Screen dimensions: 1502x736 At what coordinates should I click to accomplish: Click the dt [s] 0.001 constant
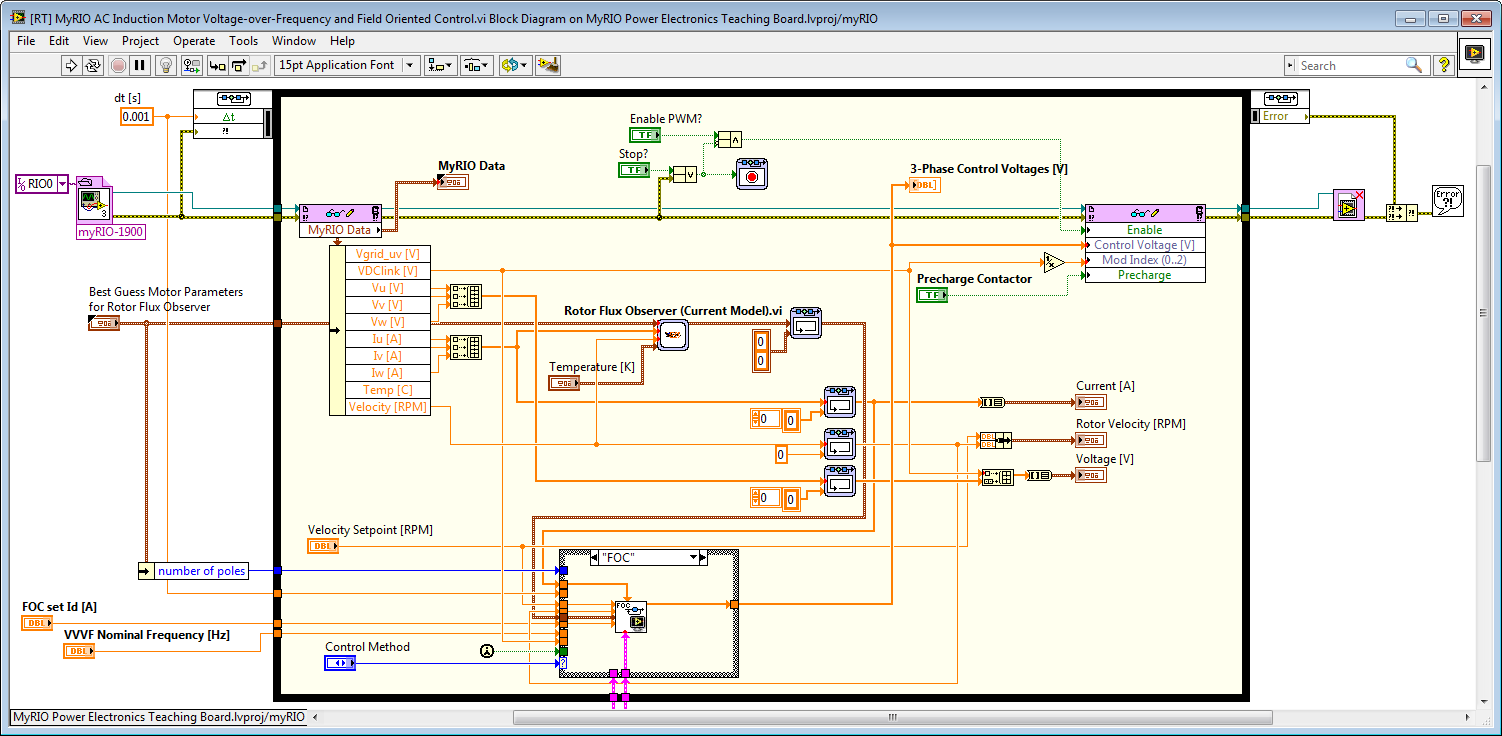click(135, 116)
